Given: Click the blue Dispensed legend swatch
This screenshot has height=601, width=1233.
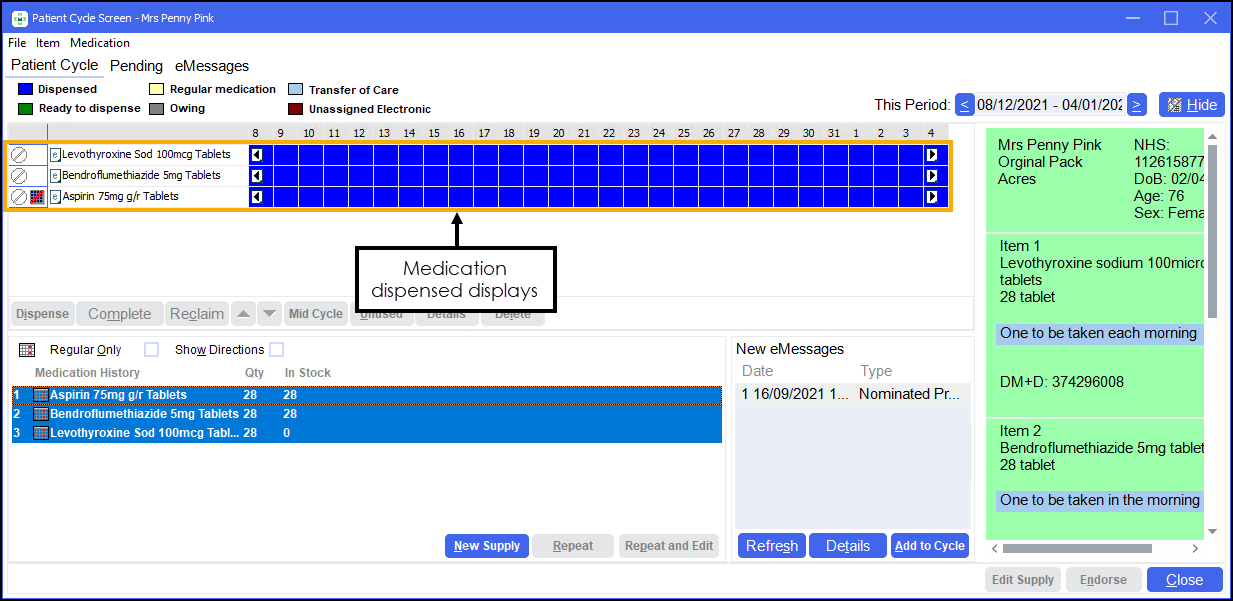Looking at the screenshot, I should click(x=26, y=89).
